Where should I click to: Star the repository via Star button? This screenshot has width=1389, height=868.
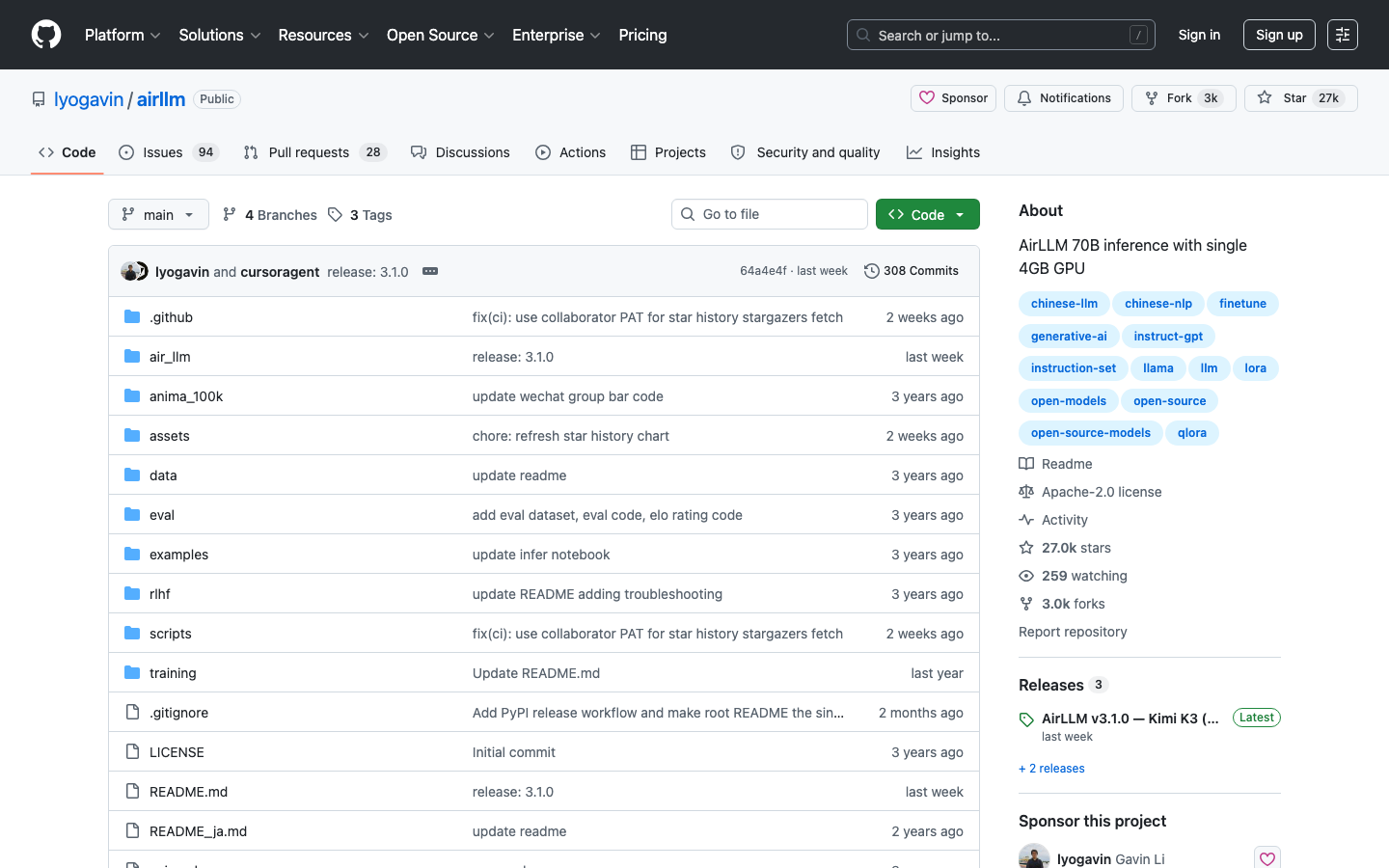pos(1301,98)
